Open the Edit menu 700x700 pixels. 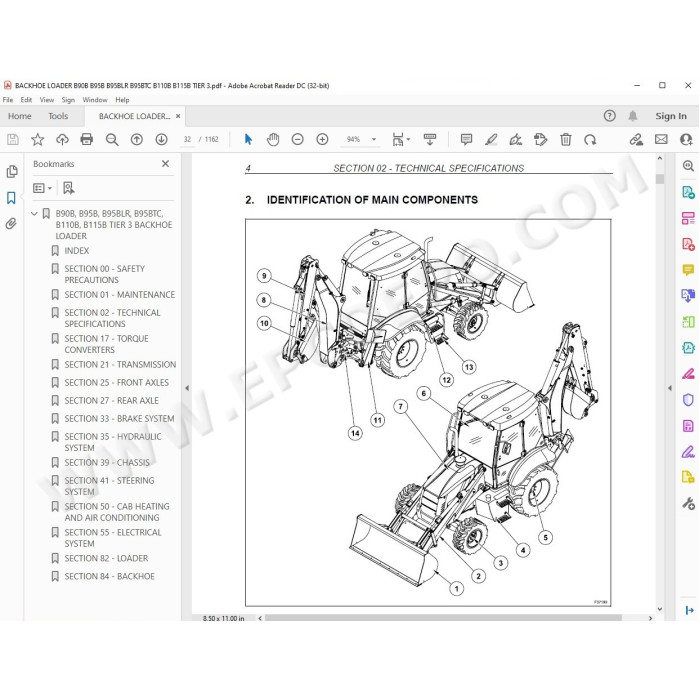[x=26, y=100]
